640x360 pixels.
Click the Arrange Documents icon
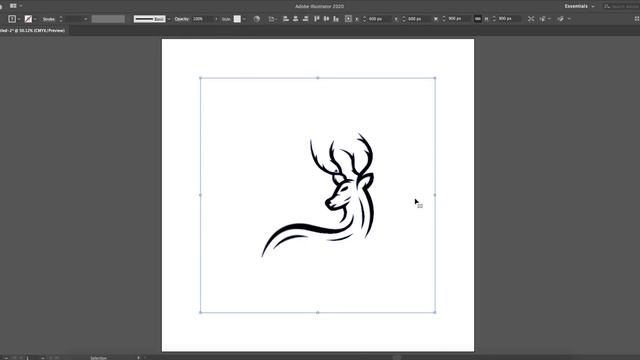pyautogui.click(x=13, y=6)
